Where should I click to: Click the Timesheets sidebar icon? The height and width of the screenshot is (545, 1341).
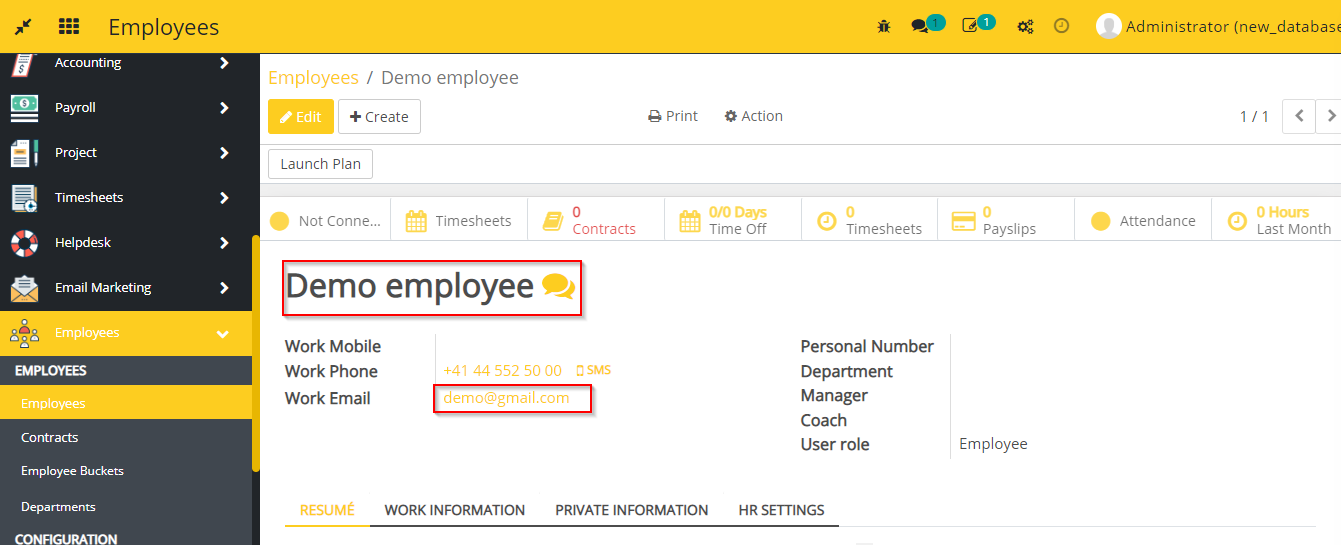(24, 198)
